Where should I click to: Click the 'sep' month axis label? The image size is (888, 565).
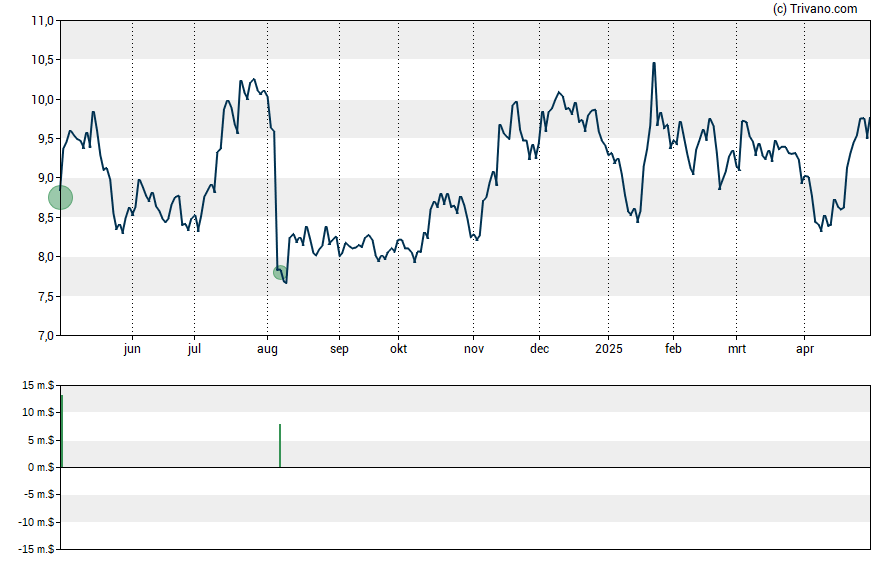click(339, 349)
